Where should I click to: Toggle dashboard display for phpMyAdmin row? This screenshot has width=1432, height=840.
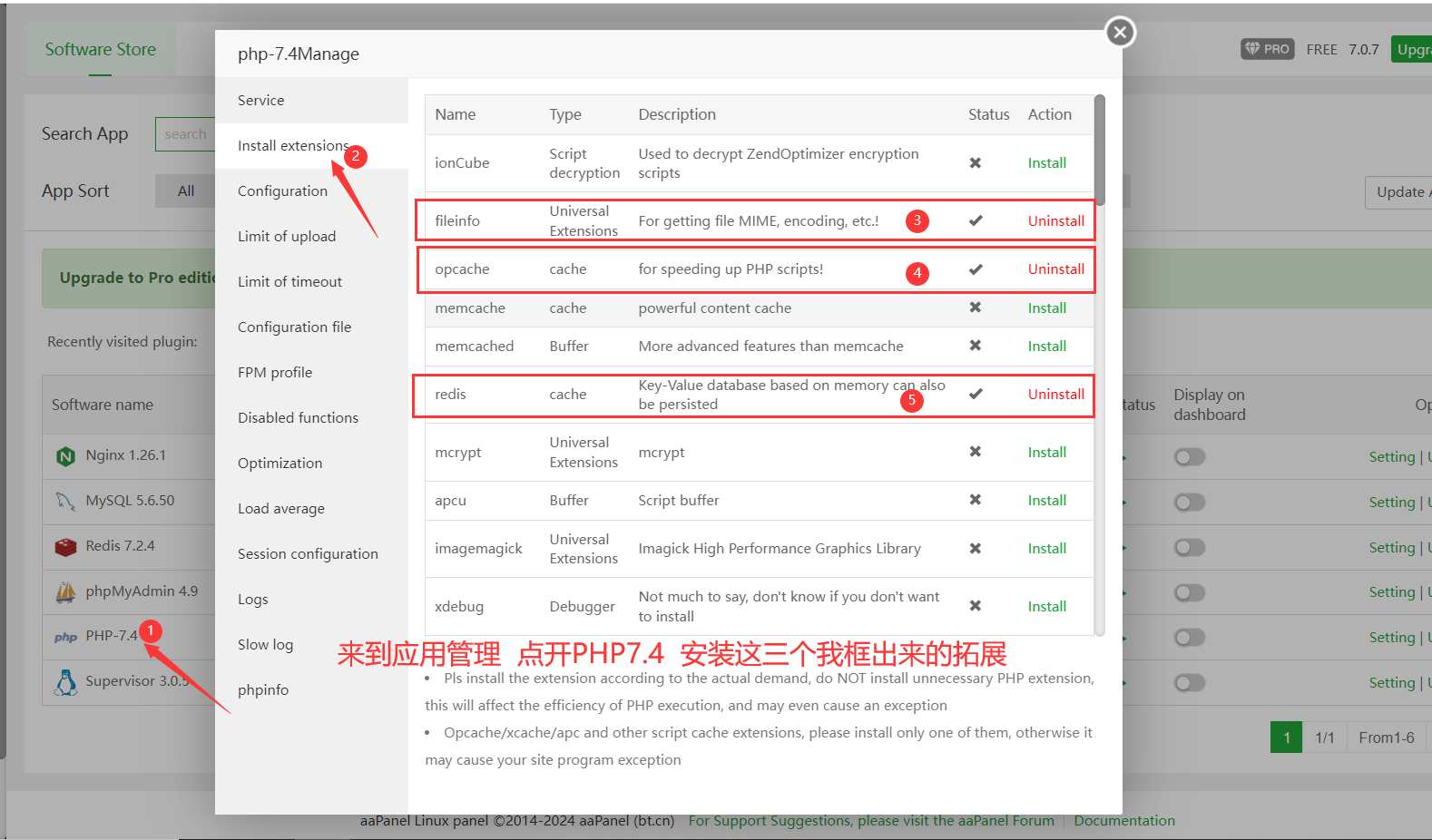pyautogui.click(x=1190, y=592)
